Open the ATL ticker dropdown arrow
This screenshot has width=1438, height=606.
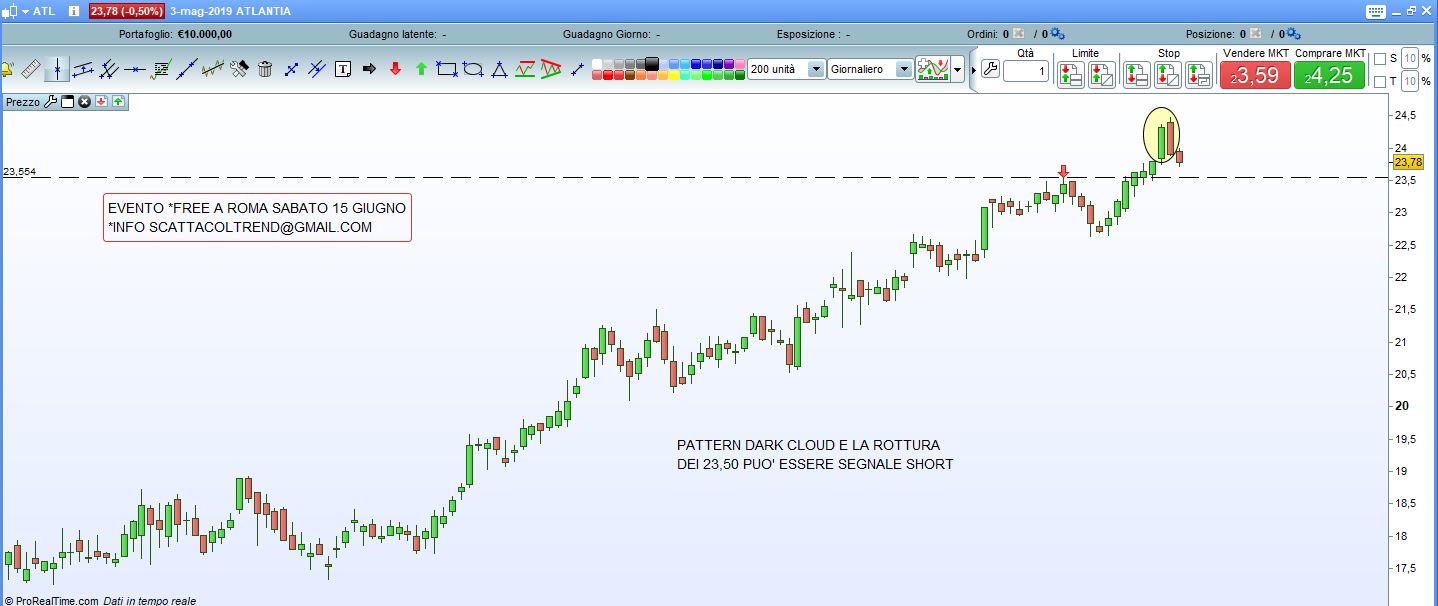25,11
